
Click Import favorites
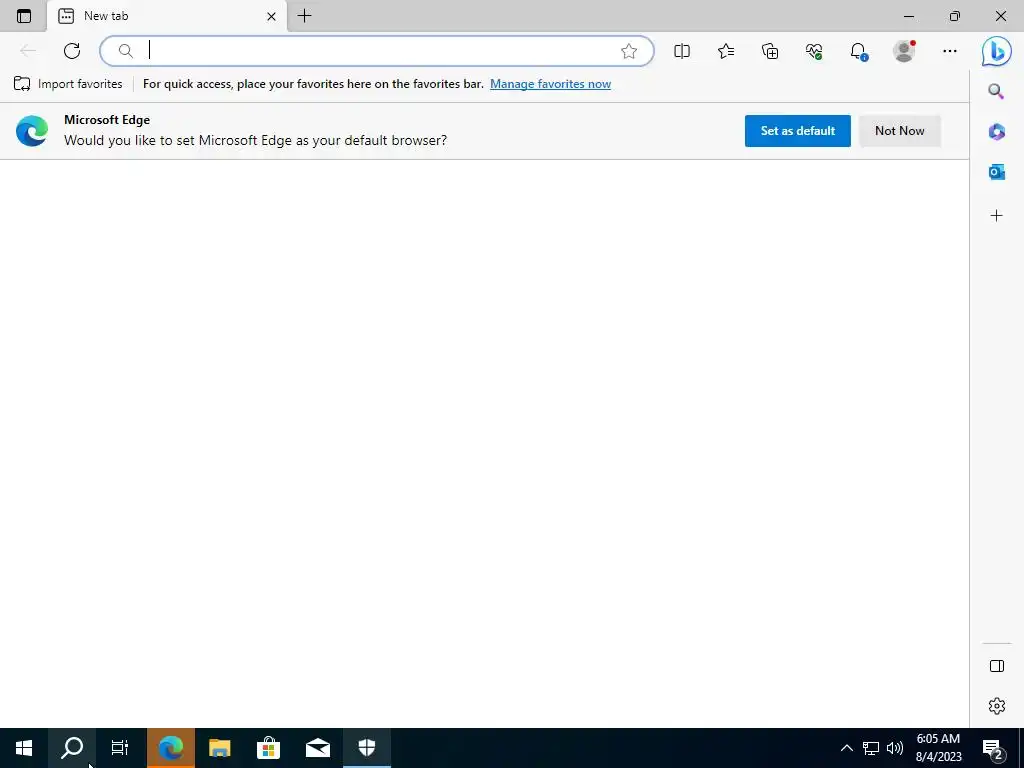coord(68,84)
